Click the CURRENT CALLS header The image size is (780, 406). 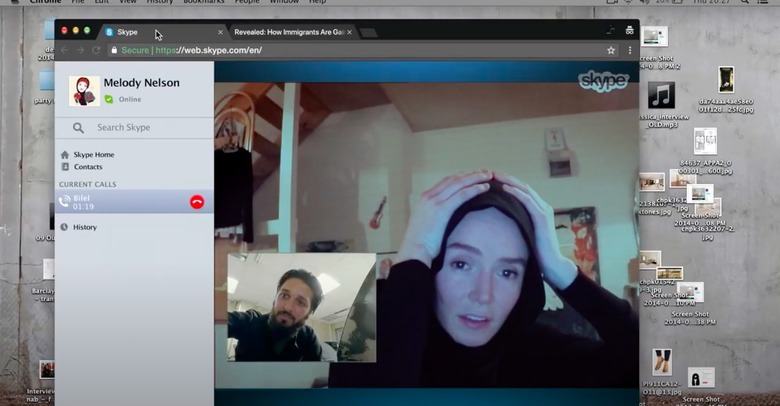pyautogui.click(x=88, y=184)
